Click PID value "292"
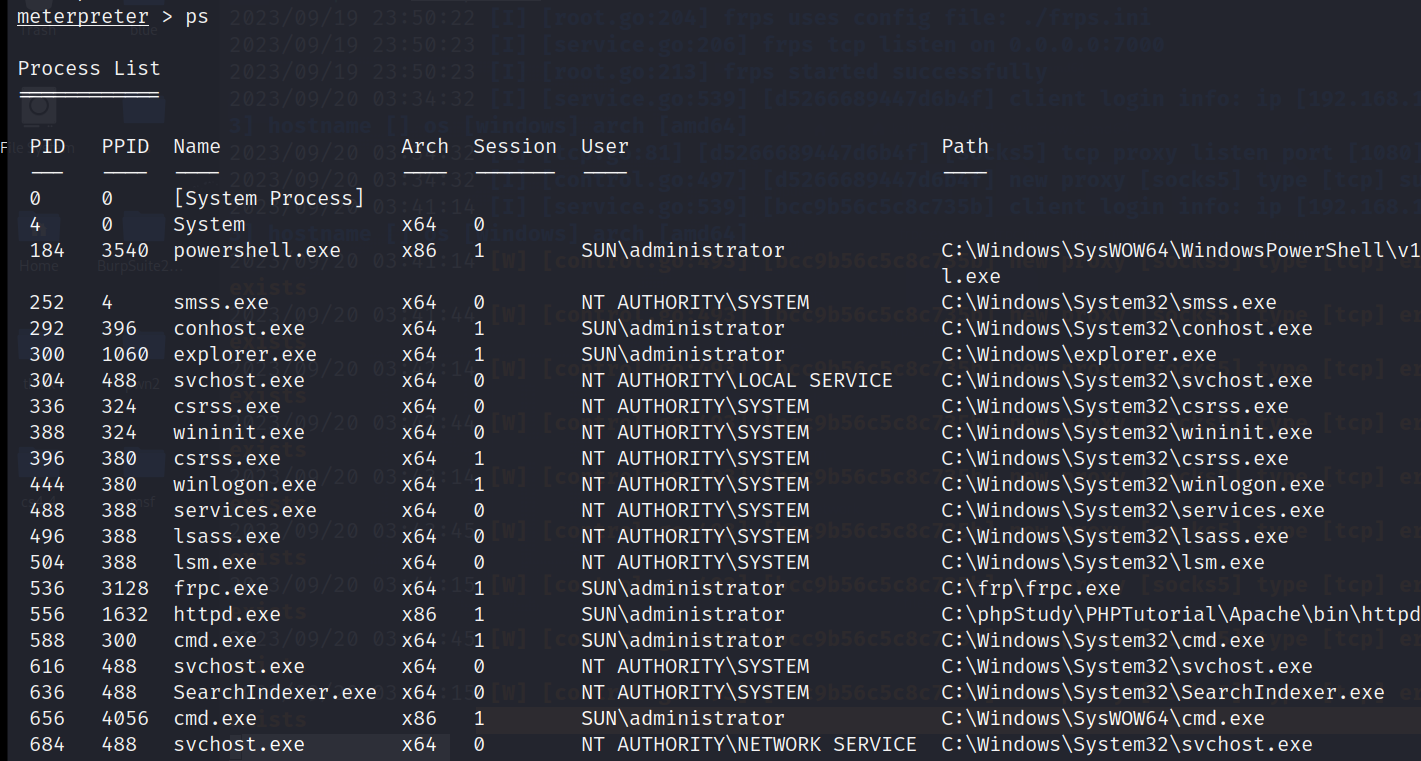Image resolution: width=1421 pixels, height=761 pixels. tap(47, 328)
